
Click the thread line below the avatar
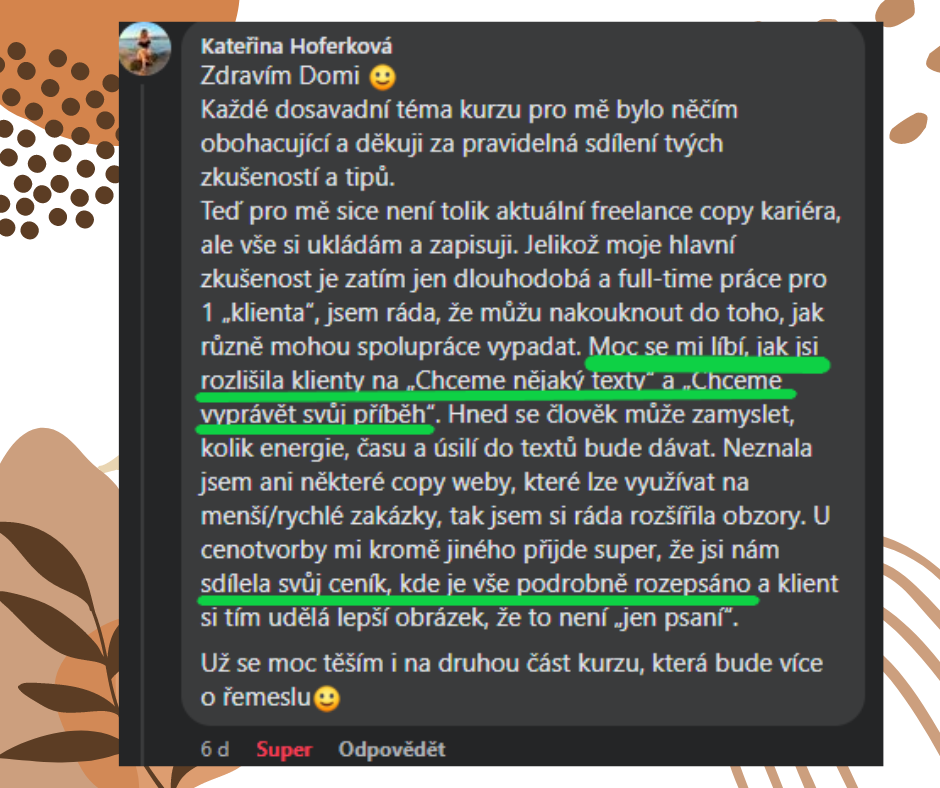tap(143, 420)
